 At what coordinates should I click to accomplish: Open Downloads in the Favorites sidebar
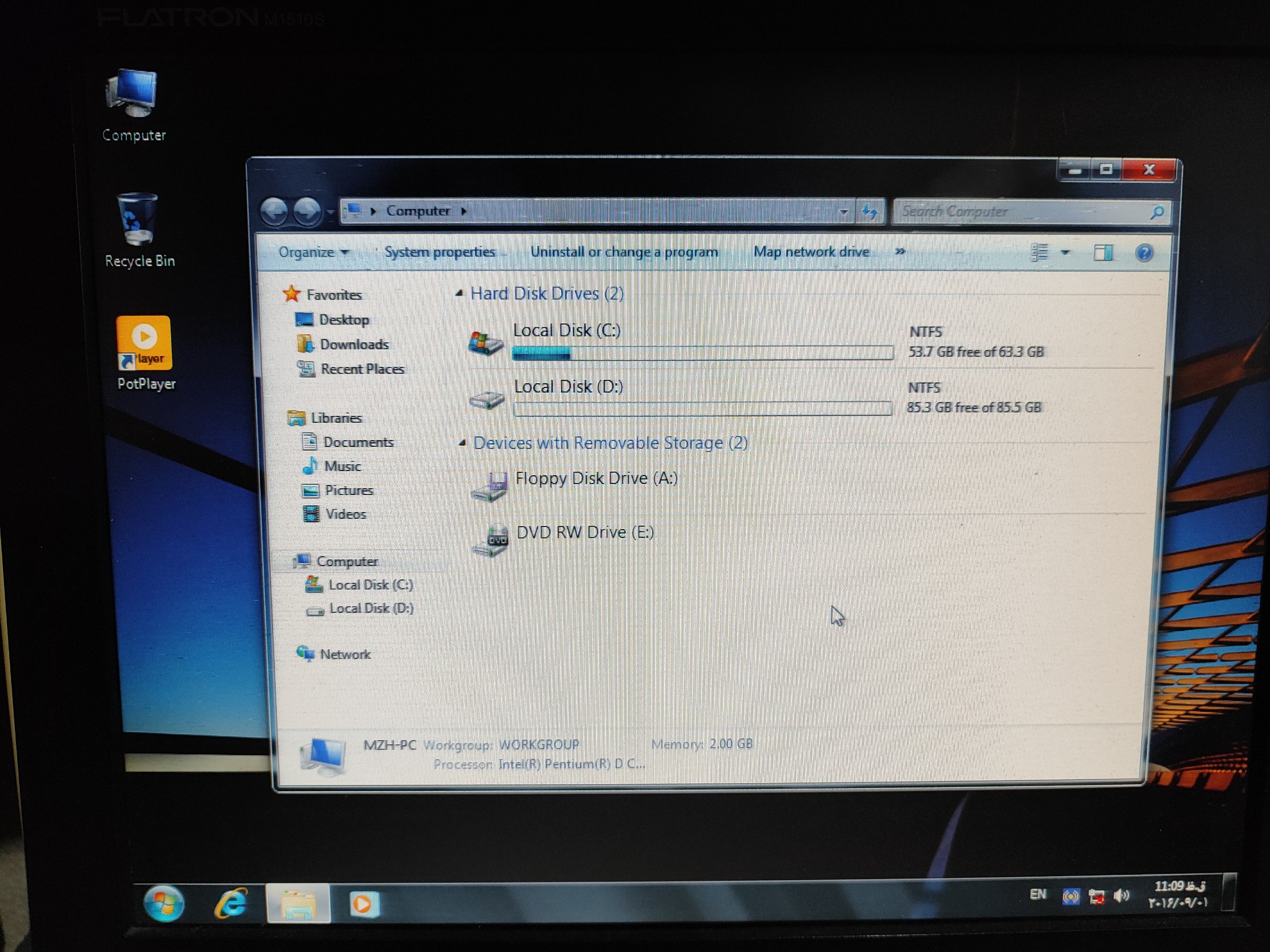click(354, 344)
